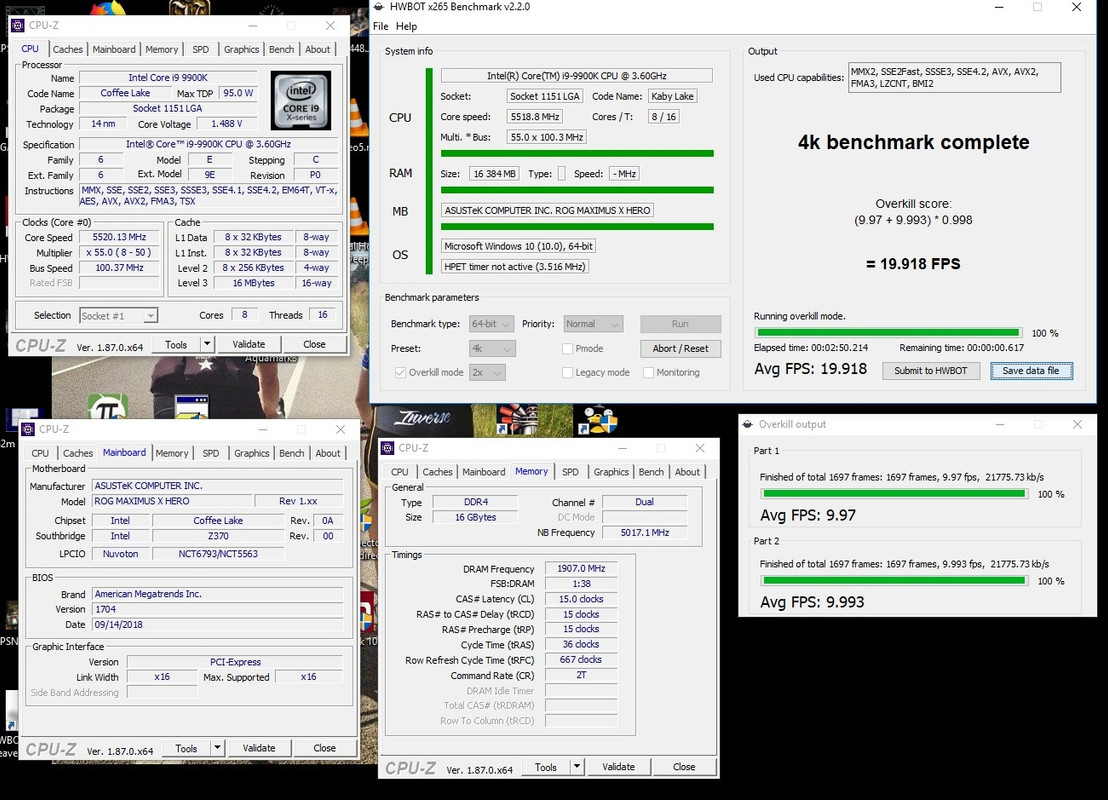Enable the Monitoring checkbox
The width and height of the screenshot is (1108, 800).
point(648,372)
